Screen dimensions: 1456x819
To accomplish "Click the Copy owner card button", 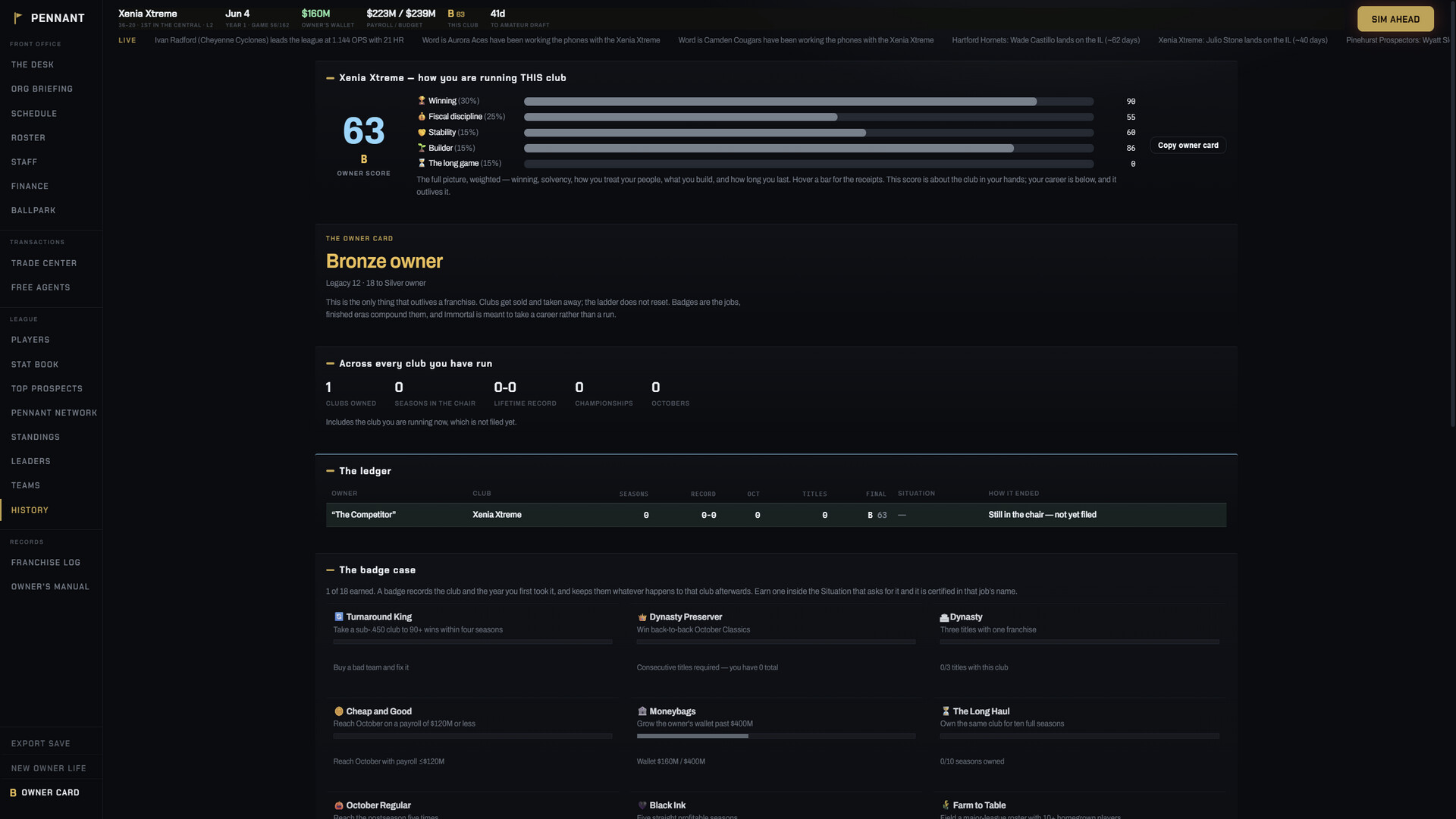I will (x=1188, y=146).
